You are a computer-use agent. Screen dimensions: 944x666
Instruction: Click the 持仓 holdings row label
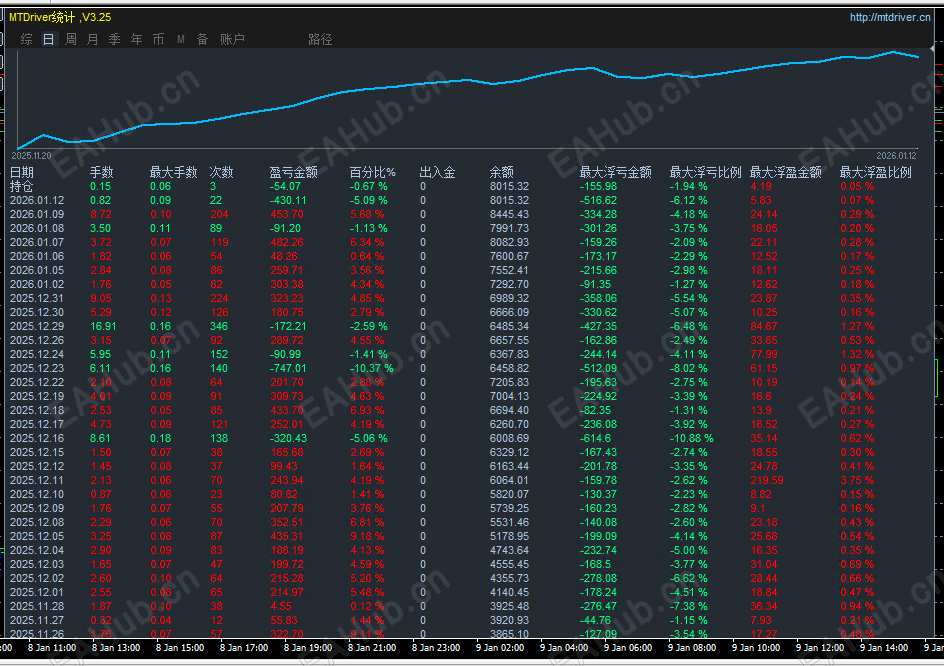22,186
